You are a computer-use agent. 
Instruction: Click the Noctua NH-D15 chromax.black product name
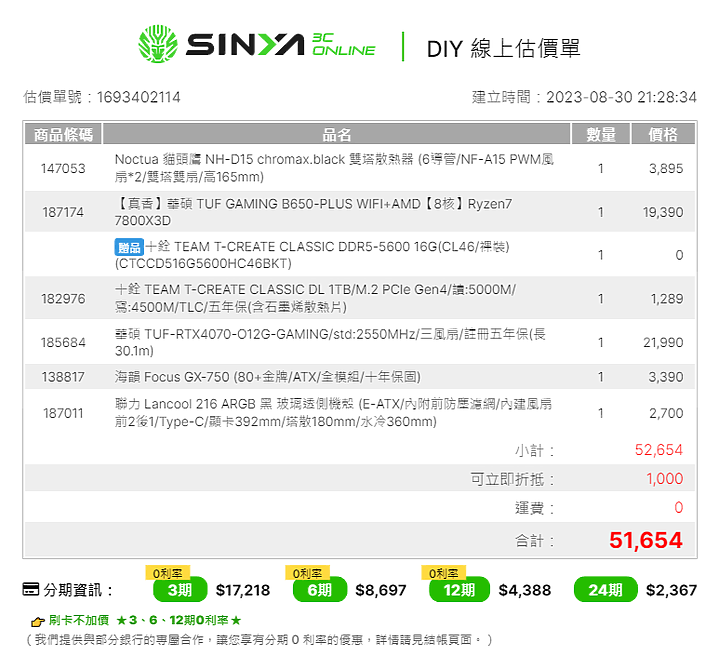[334, 168]
